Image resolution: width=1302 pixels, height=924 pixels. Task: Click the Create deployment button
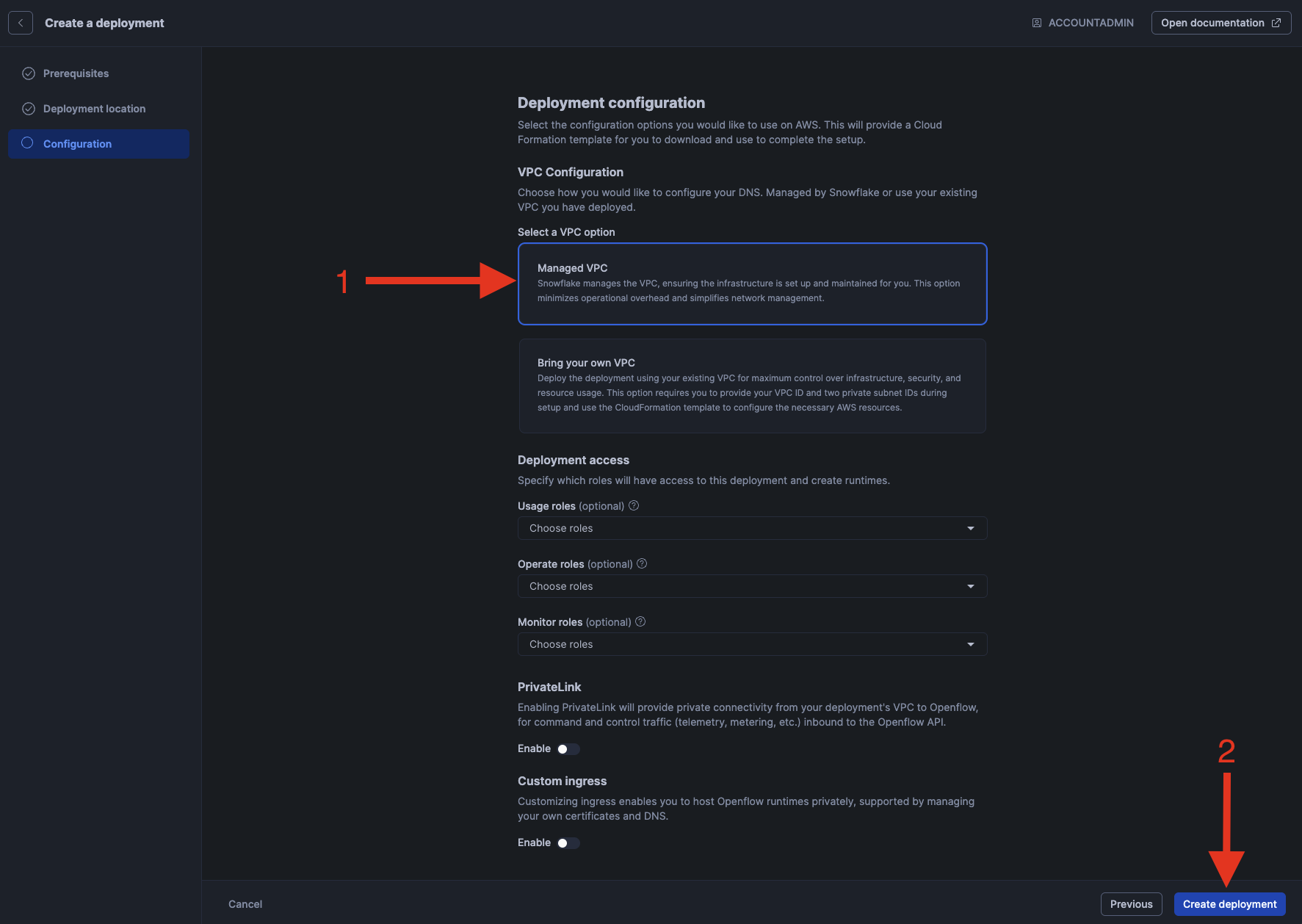[x=1229, y=904]
